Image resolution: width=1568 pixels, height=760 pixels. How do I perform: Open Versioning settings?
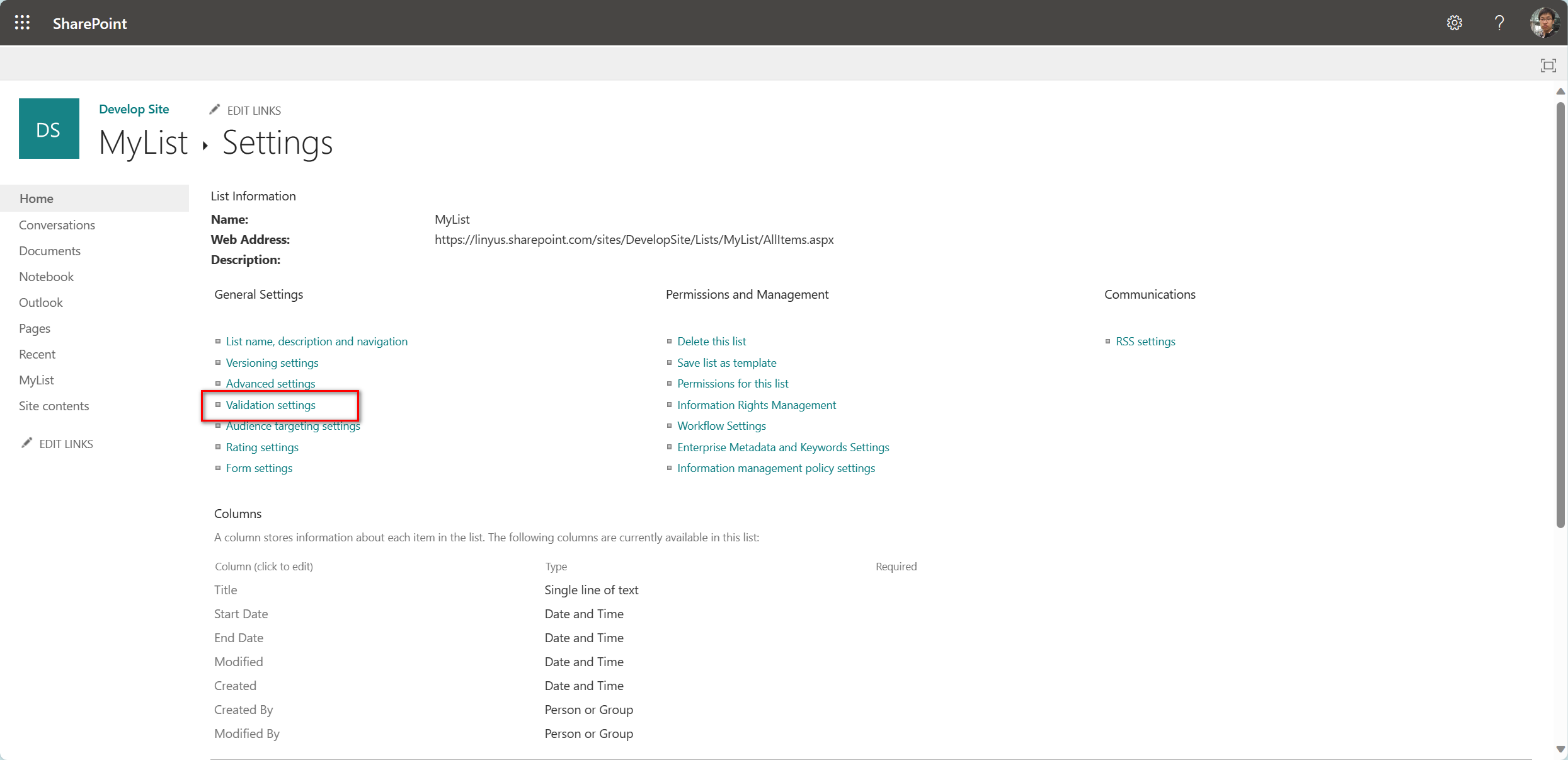tap(272, 362)
